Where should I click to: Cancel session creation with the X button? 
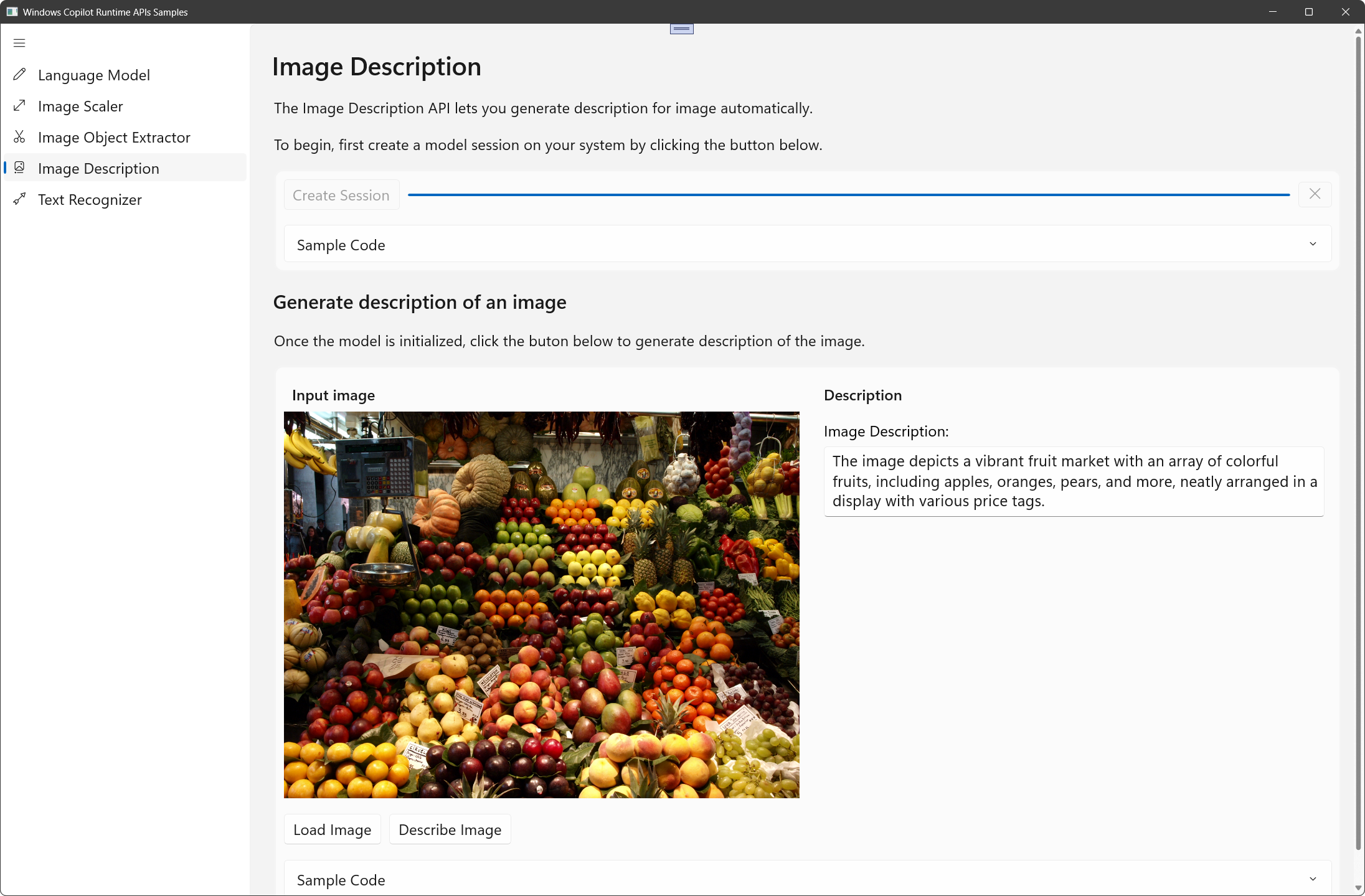coord(1315,194)
